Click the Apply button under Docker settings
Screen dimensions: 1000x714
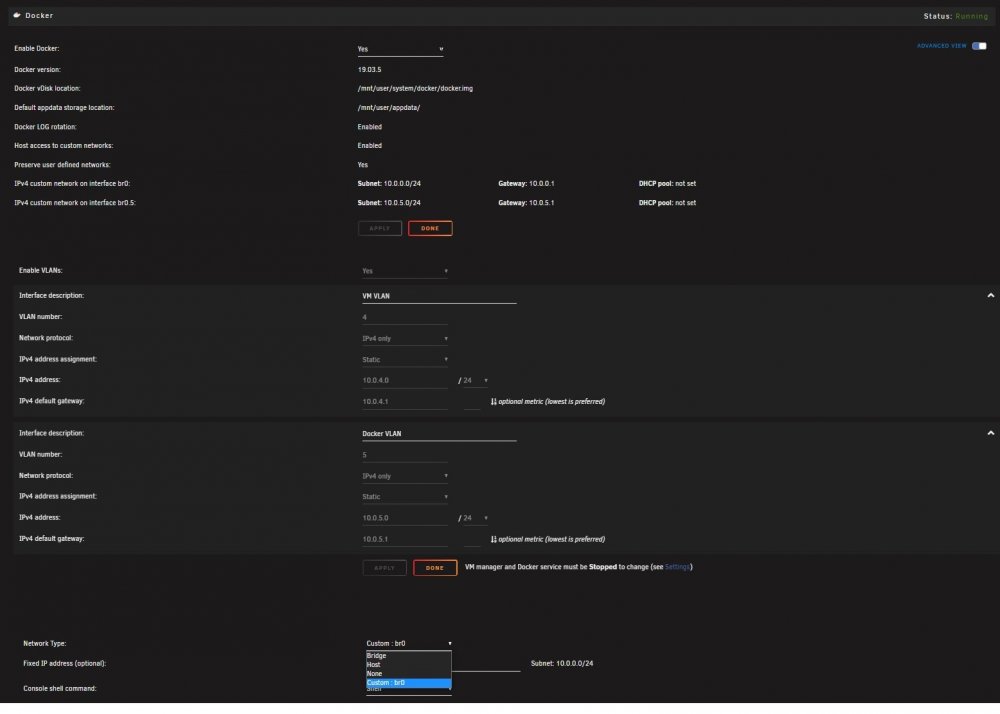click(379, 228)
